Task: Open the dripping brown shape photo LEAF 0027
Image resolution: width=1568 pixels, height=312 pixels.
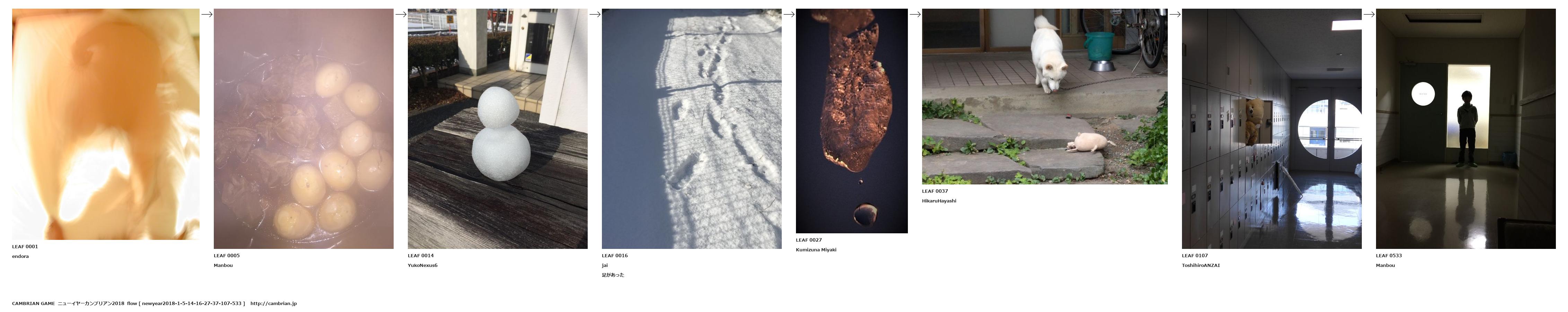Action: (x=851, y=121)
